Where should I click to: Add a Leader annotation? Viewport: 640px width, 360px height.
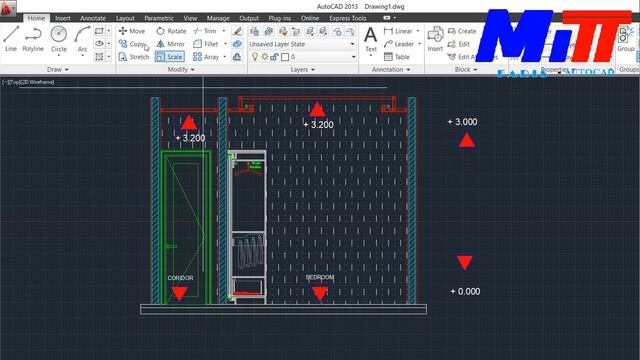pos(399,44)
